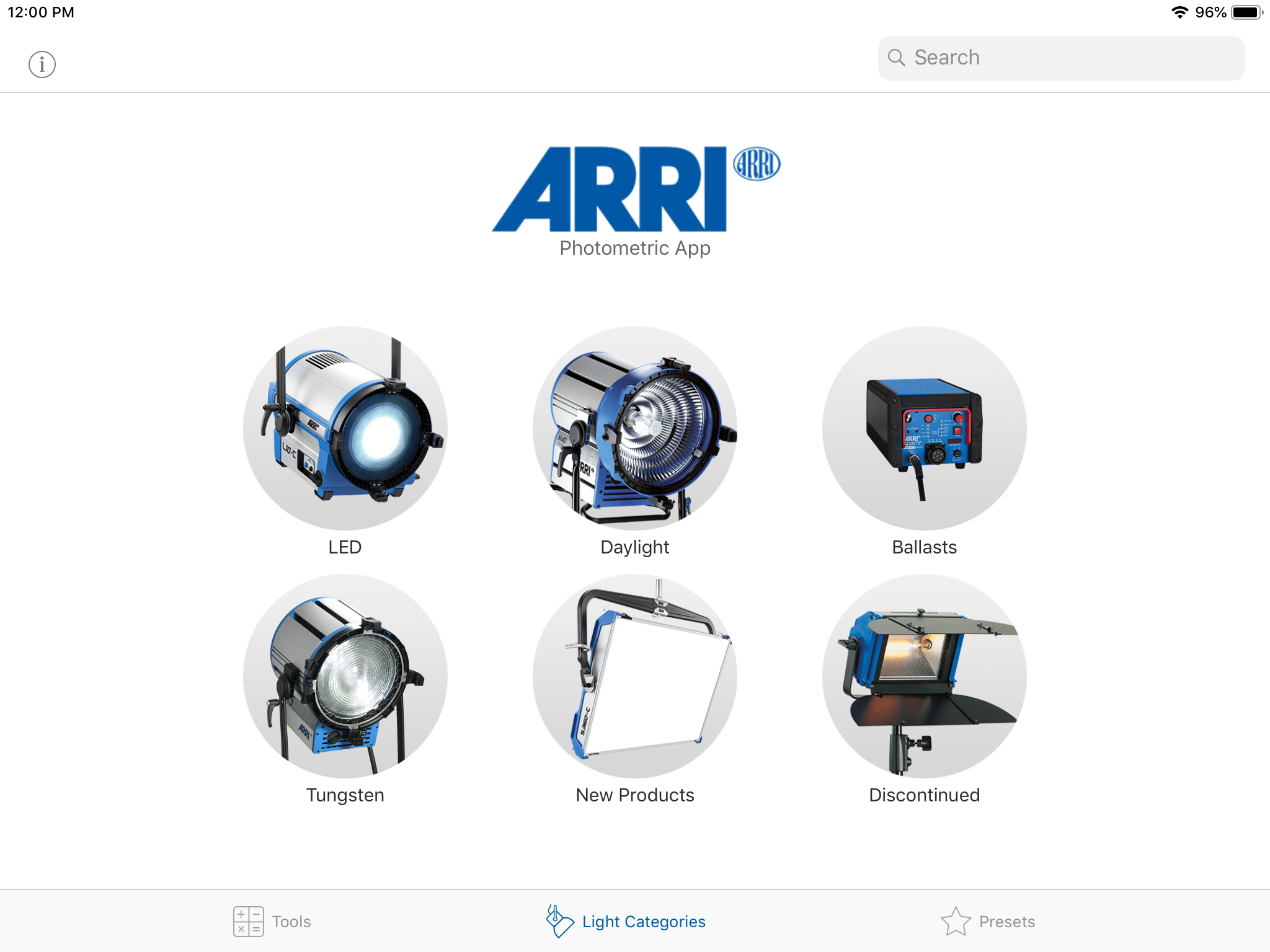Screen dimensions: 1270x952
Task: Open the Daylight fixture category image
Action: (x=634, y=428)
